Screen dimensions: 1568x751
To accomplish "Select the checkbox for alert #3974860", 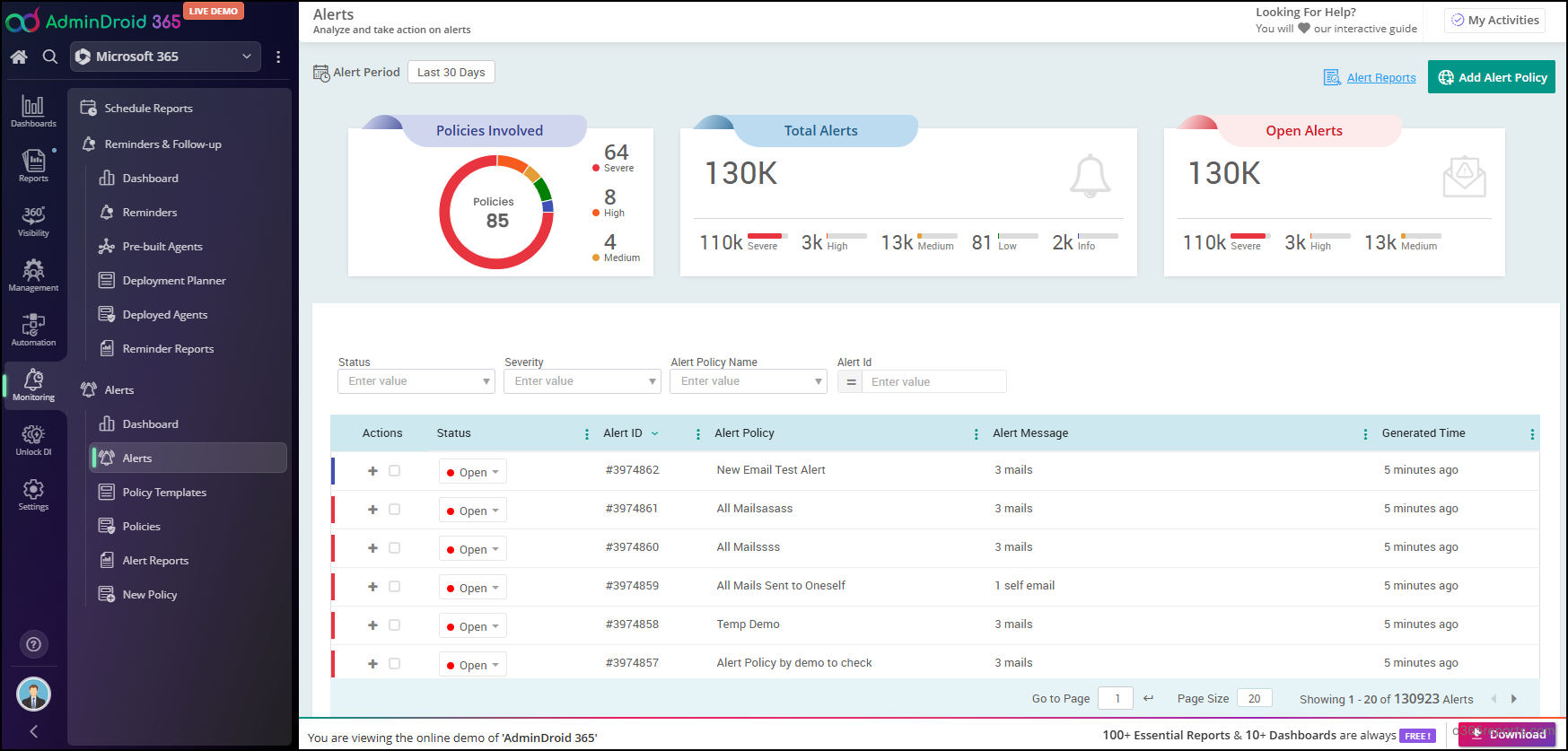I will (394, 548).
